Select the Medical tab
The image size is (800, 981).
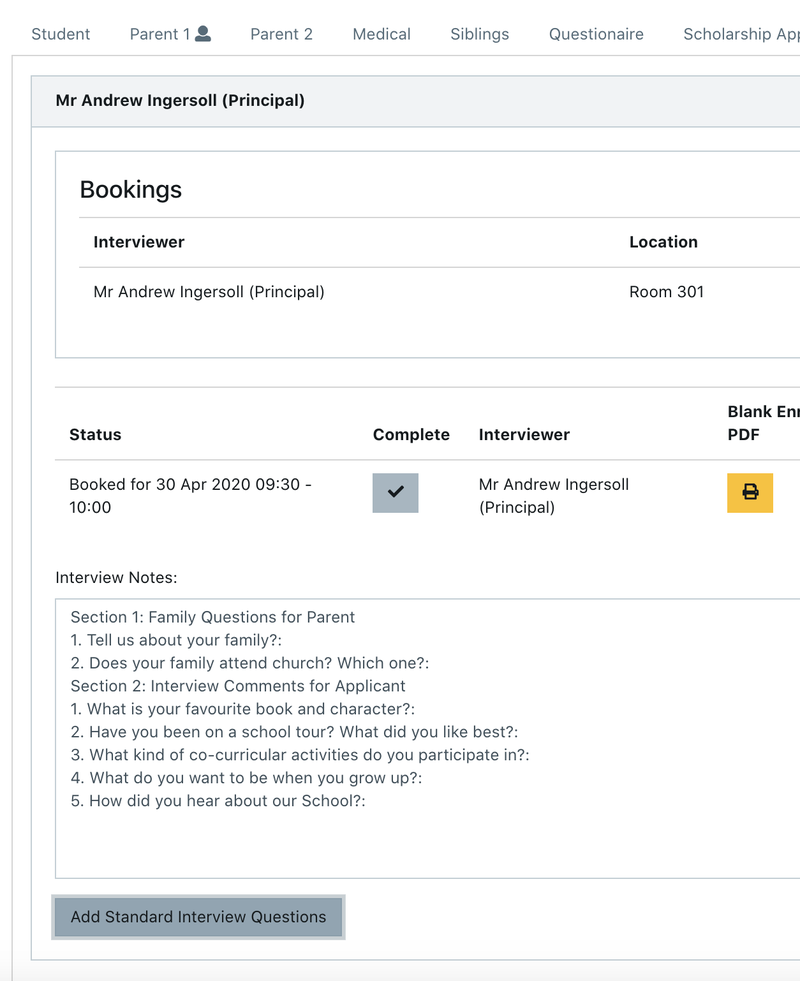point(381,34)
